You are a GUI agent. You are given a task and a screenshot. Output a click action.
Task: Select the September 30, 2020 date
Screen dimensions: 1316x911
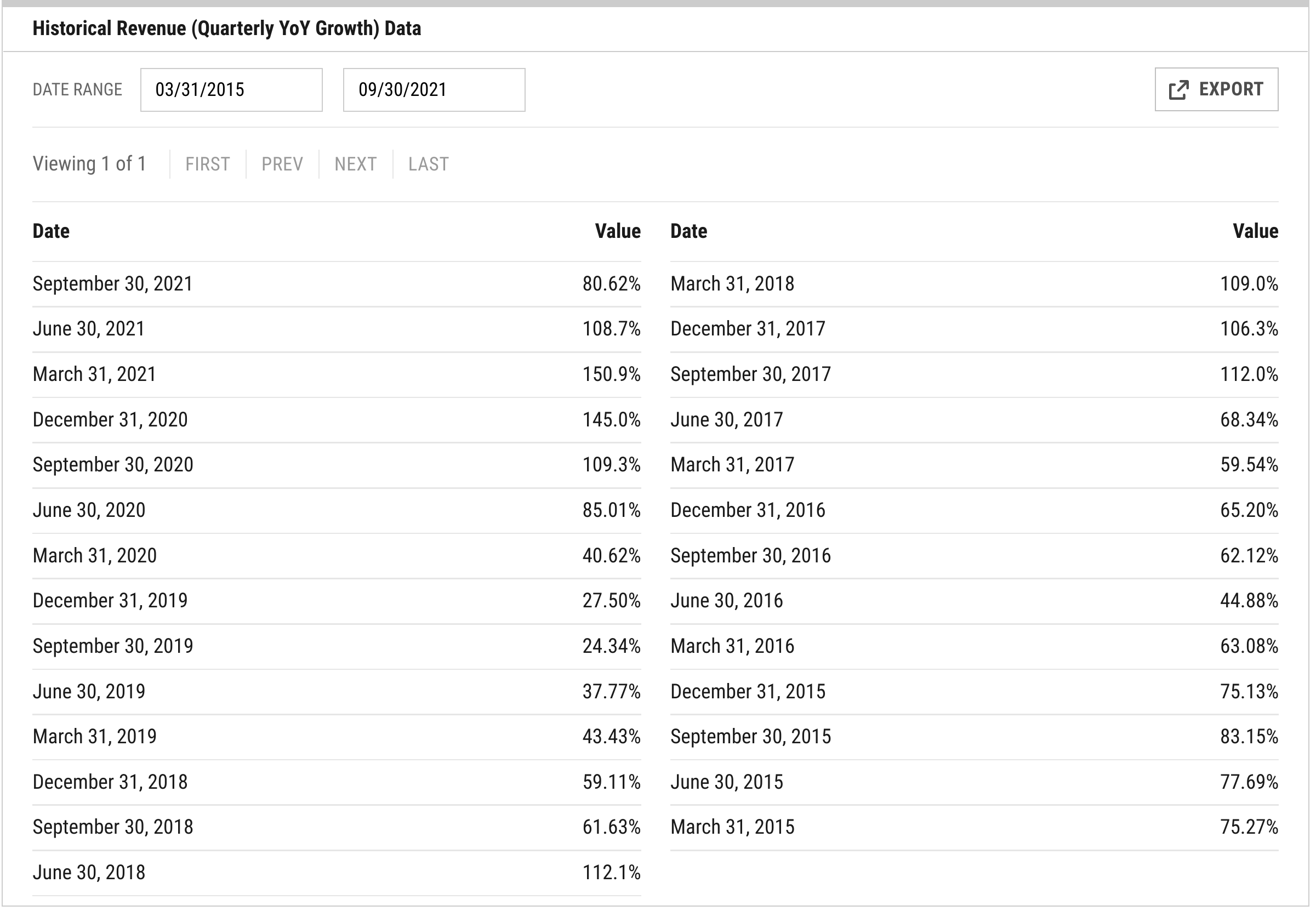pos(113,465)
